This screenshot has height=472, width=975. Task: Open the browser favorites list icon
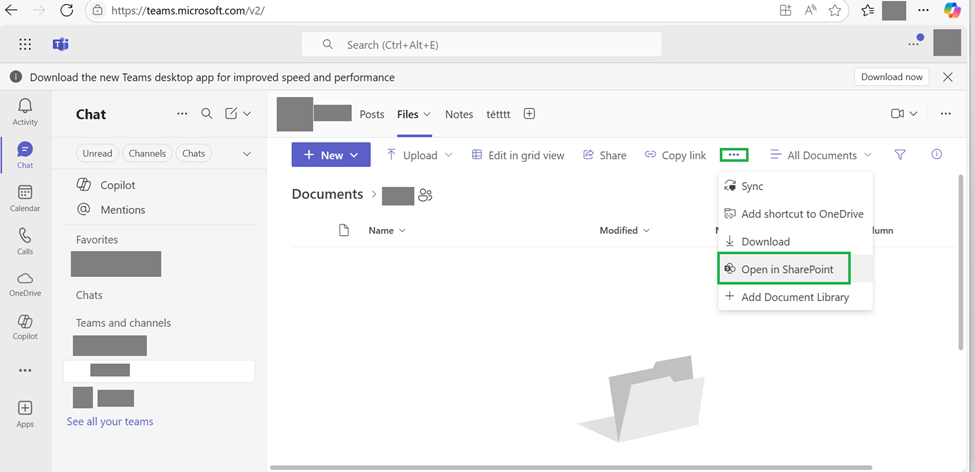pos(867,11)
